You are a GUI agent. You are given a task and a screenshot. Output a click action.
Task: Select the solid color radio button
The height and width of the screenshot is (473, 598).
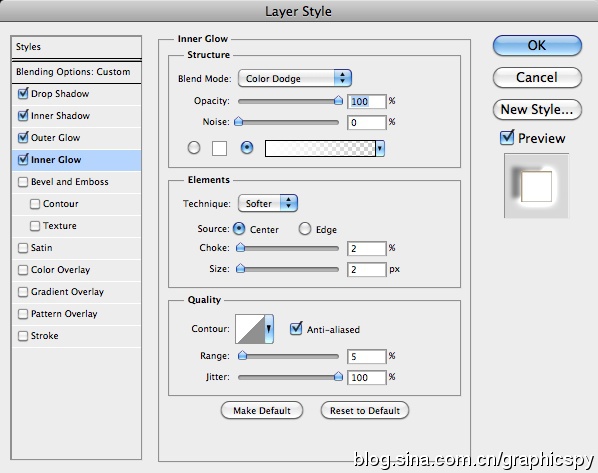[x=194, y=148]
